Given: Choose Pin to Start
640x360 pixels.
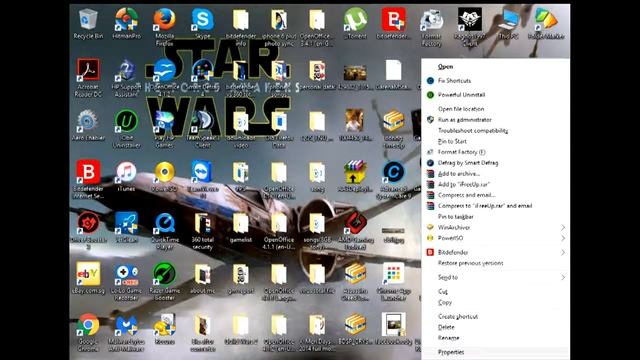Looking at the screenshot, I should [x=452, y=141].
